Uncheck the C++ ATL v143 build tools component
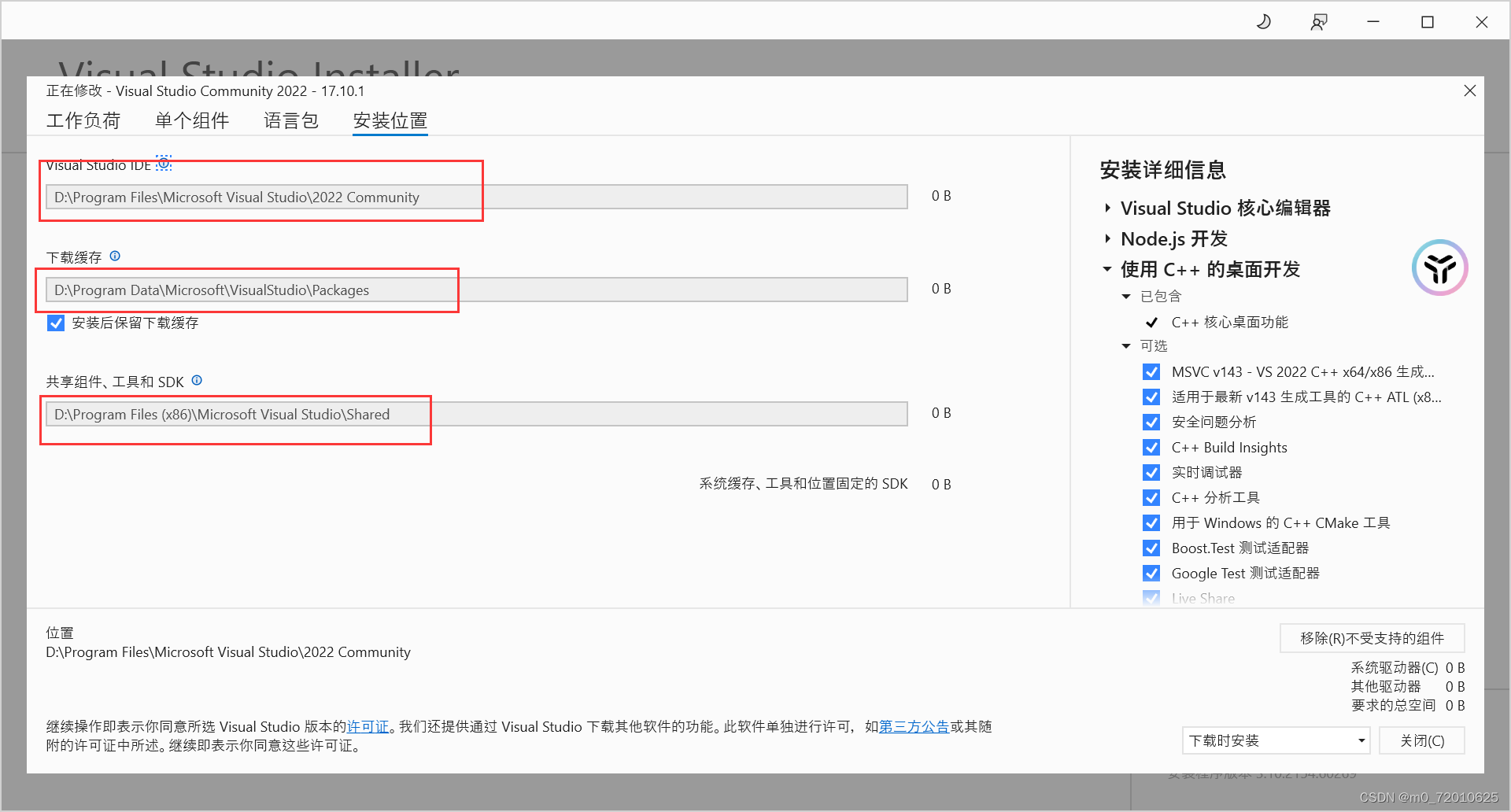The width and height of the screenshot is (1511, 812). coord(1151,397)
